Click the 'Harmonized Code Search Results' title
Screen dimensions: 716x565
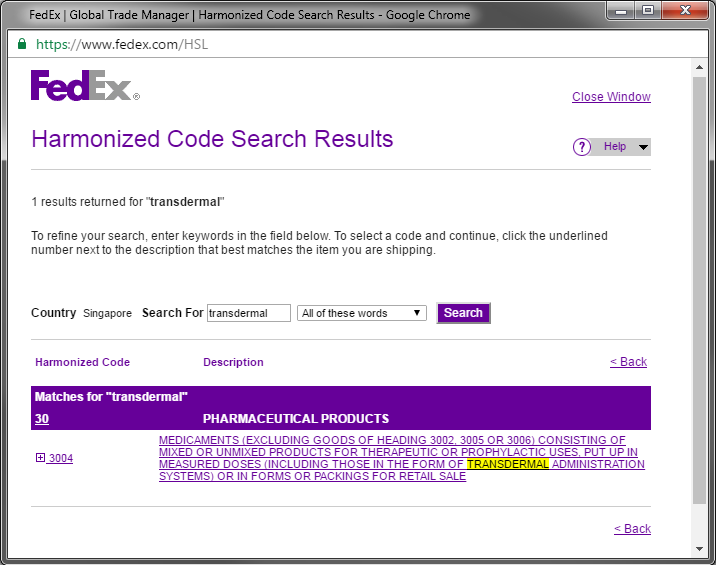click(212, 139)
